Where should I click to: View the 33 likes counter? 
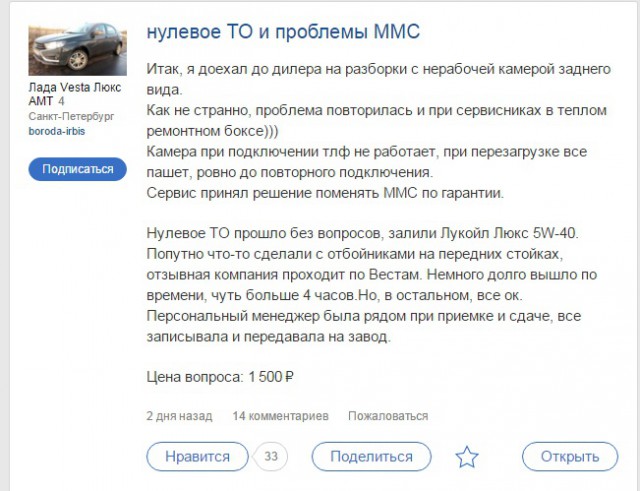(x=270, y=457)
